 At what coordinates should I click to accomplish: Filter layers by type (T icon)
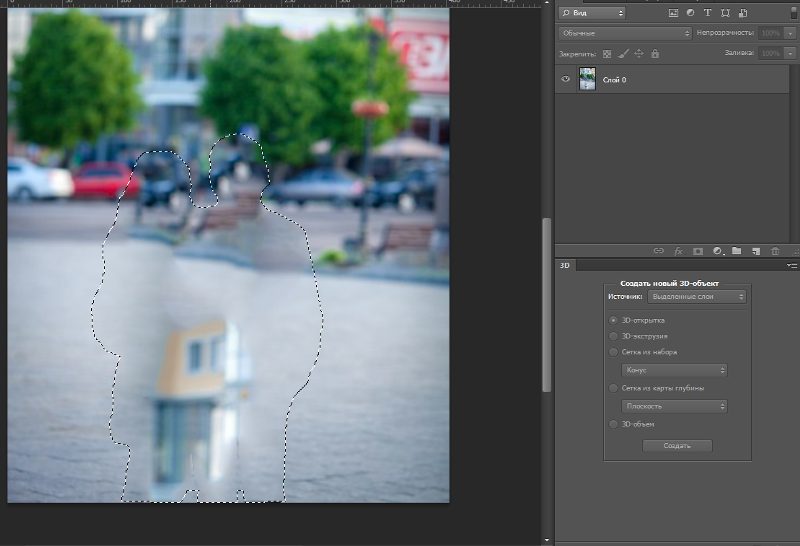pyautogui.click(x=708, y=13)
